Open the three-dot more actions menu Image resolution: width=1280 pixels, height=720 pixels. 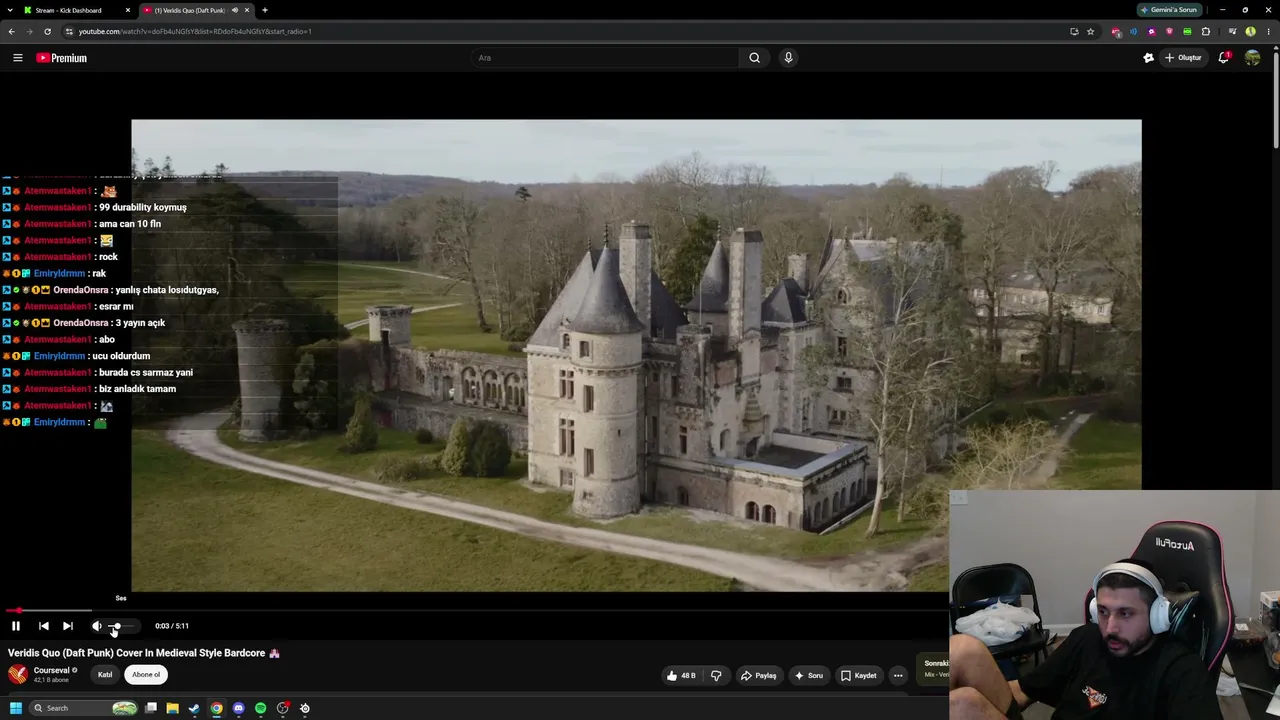898,676
